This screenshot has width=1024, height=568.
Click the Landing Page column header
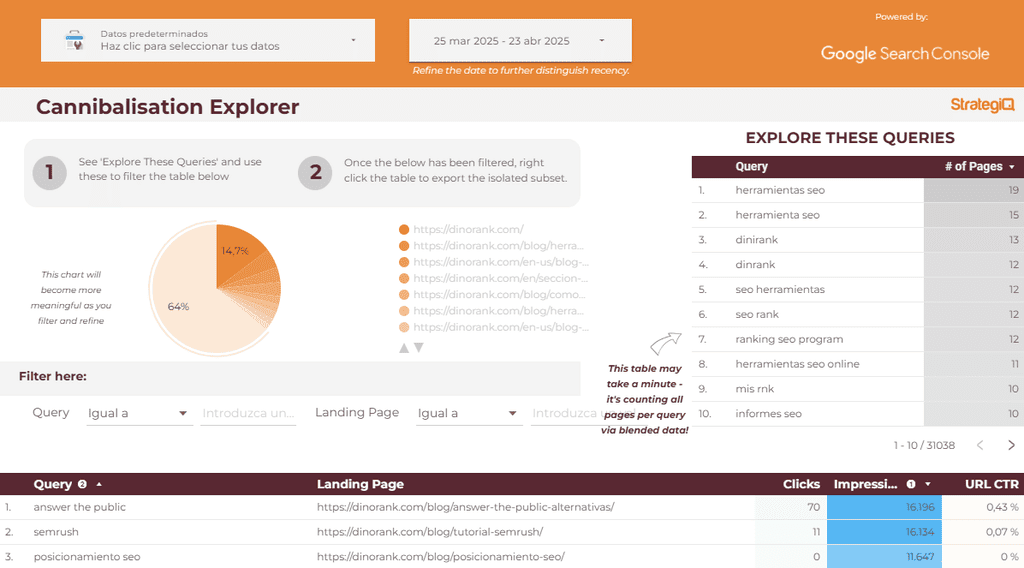tap(360, 484)
